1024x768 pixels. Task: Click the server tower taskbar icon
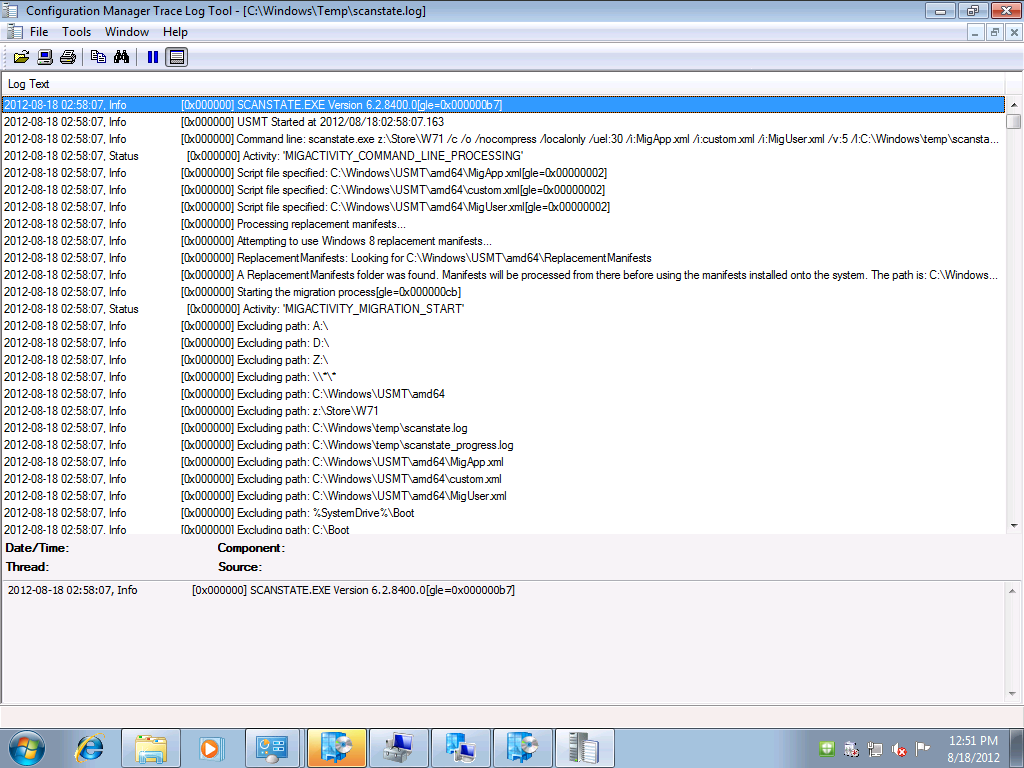584,748
